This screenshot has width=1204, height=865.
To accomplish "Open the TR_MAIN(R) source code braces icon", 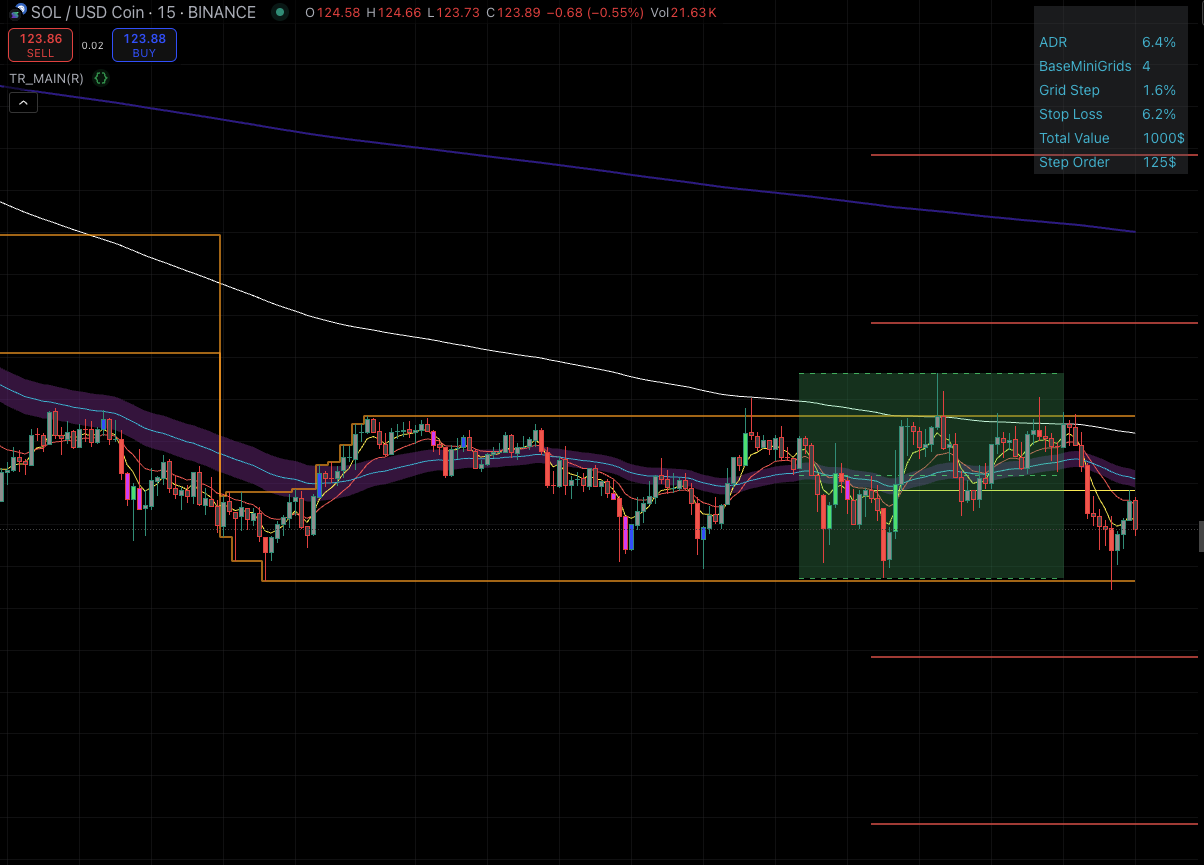I will [101, 77].
